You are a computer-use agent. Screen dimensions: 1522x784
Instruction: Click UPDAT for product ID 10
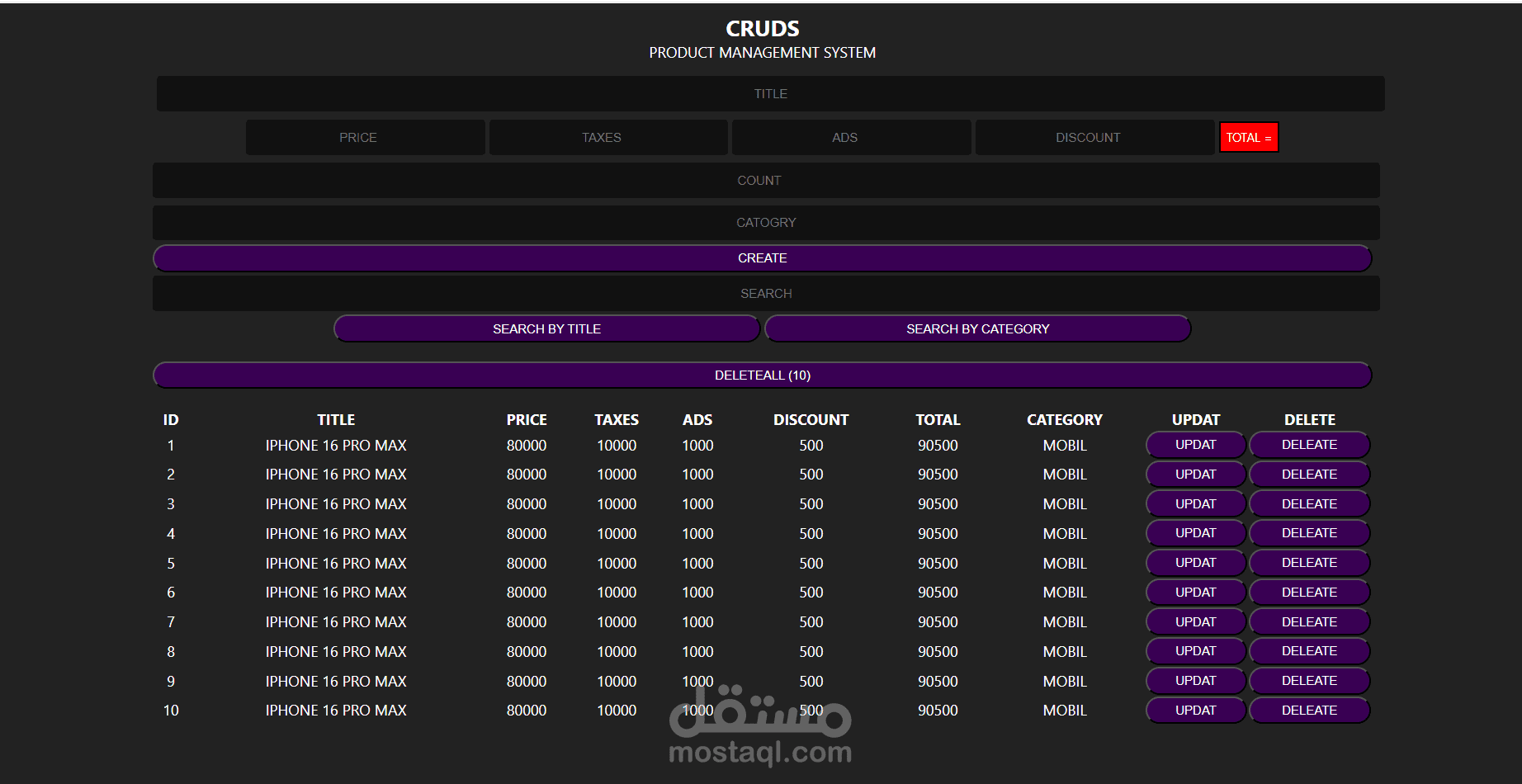coord(1196,711)
